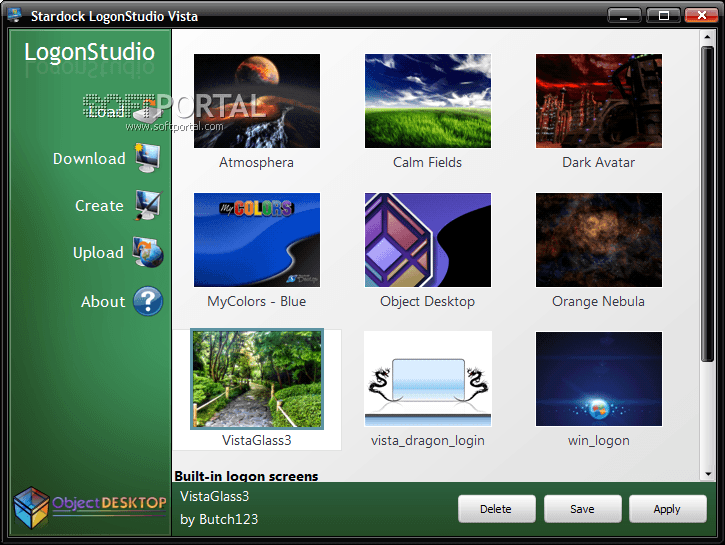Click the Delete button
Screen dimensions: 725x545
[497, 509]
